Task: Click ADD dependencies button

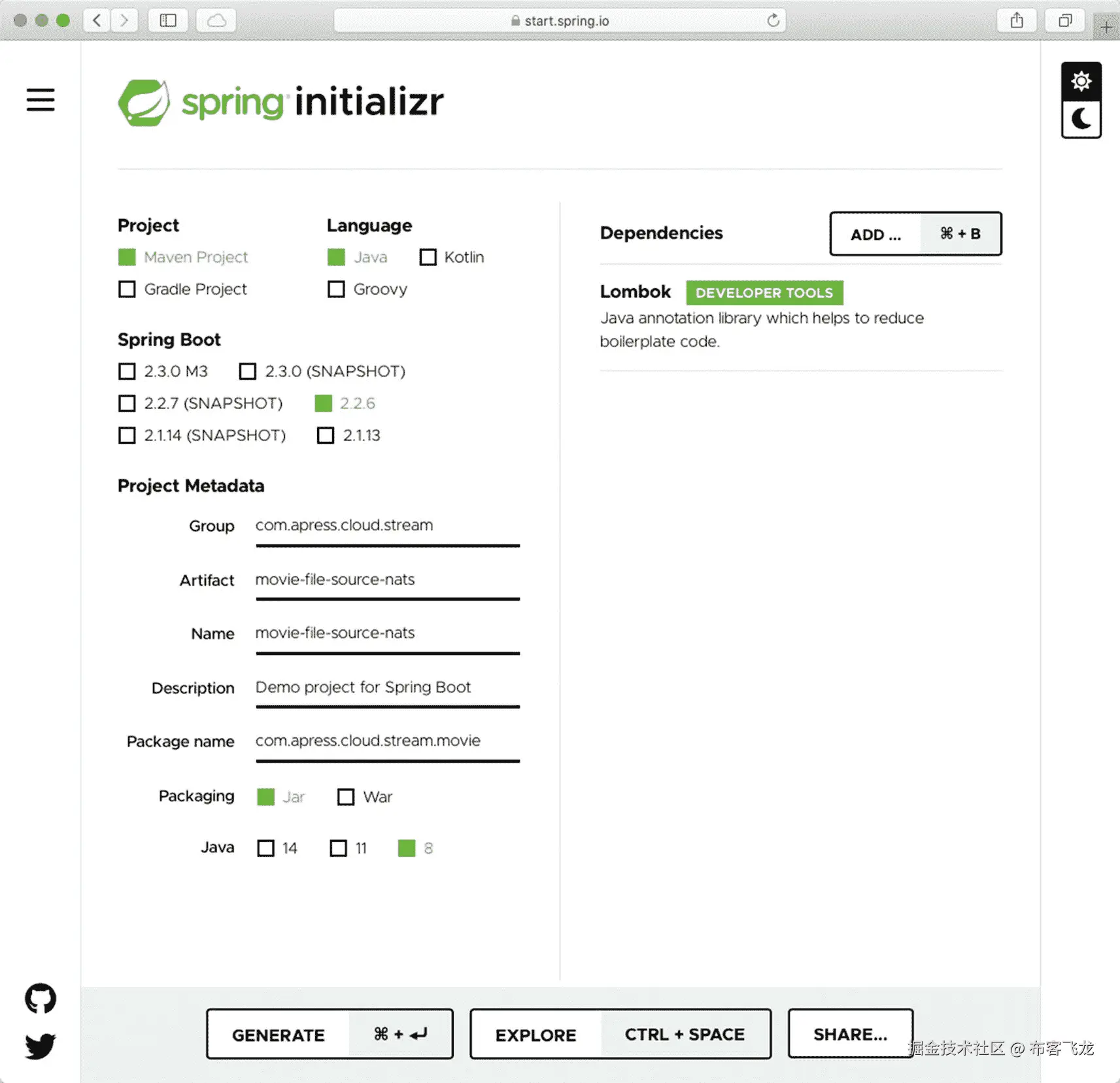Action: coord(915,233)
